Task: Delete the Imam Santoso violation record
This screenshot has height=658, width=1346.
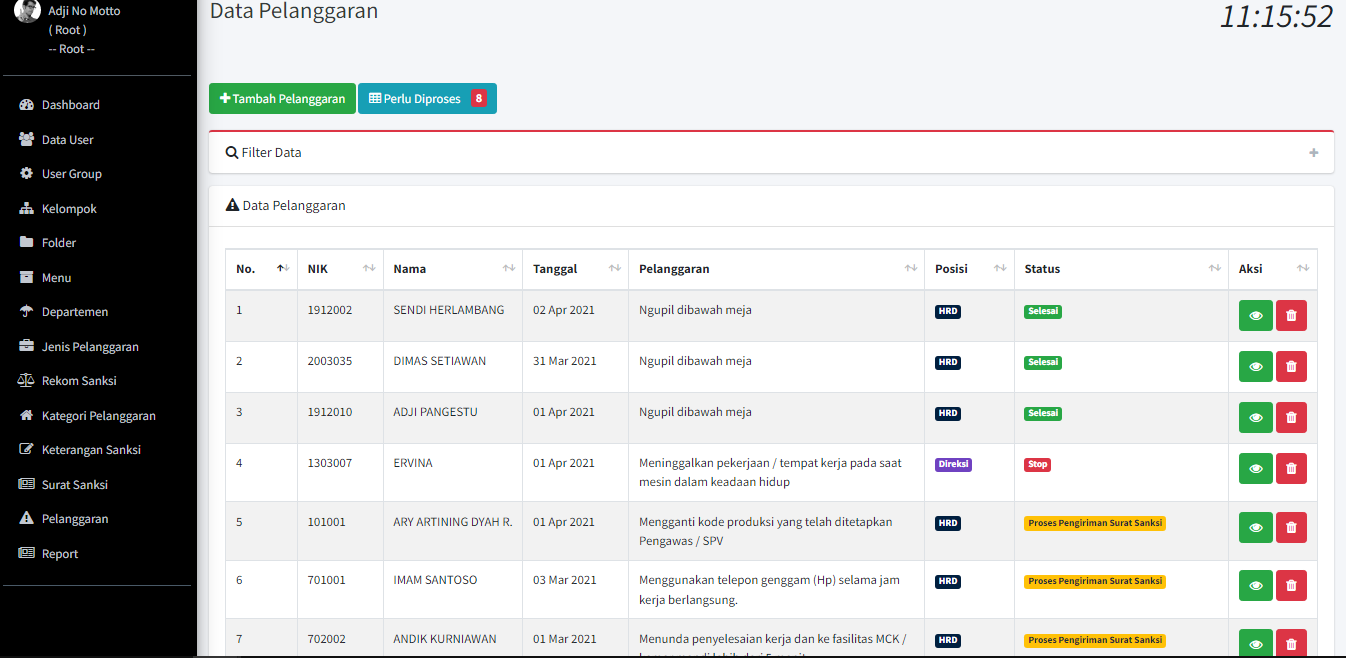Action: [x=1291, y=586]
